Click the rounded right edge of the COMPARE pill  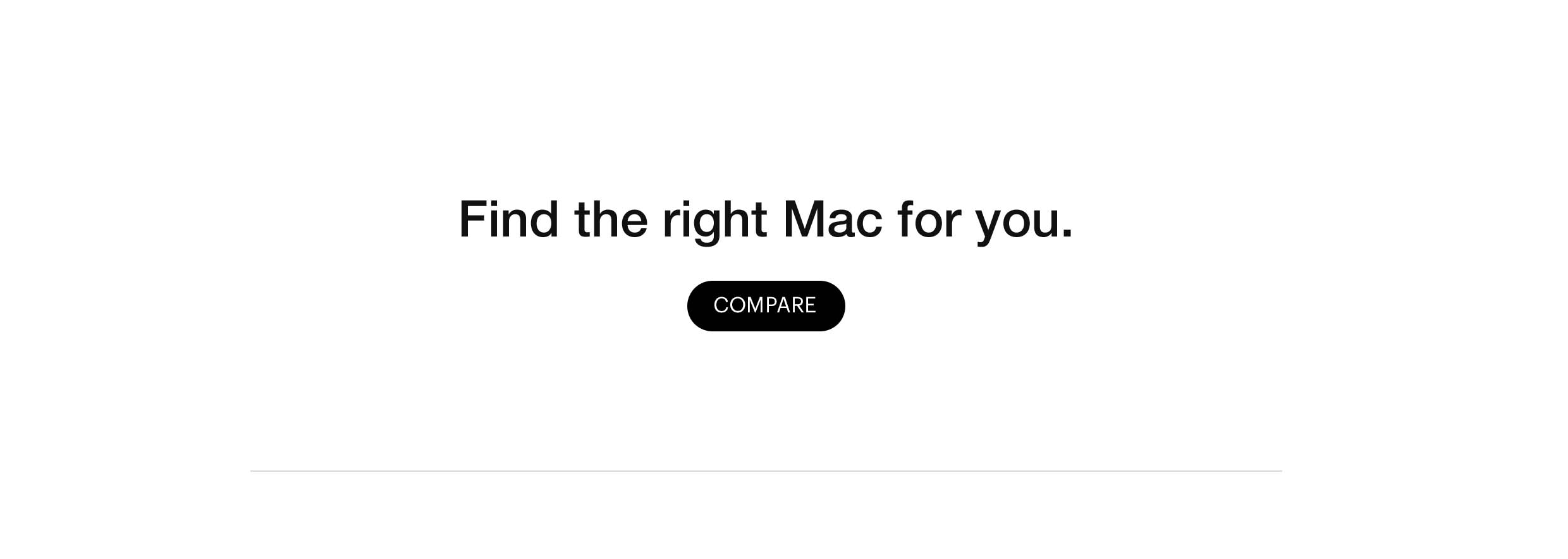(838, 306)
